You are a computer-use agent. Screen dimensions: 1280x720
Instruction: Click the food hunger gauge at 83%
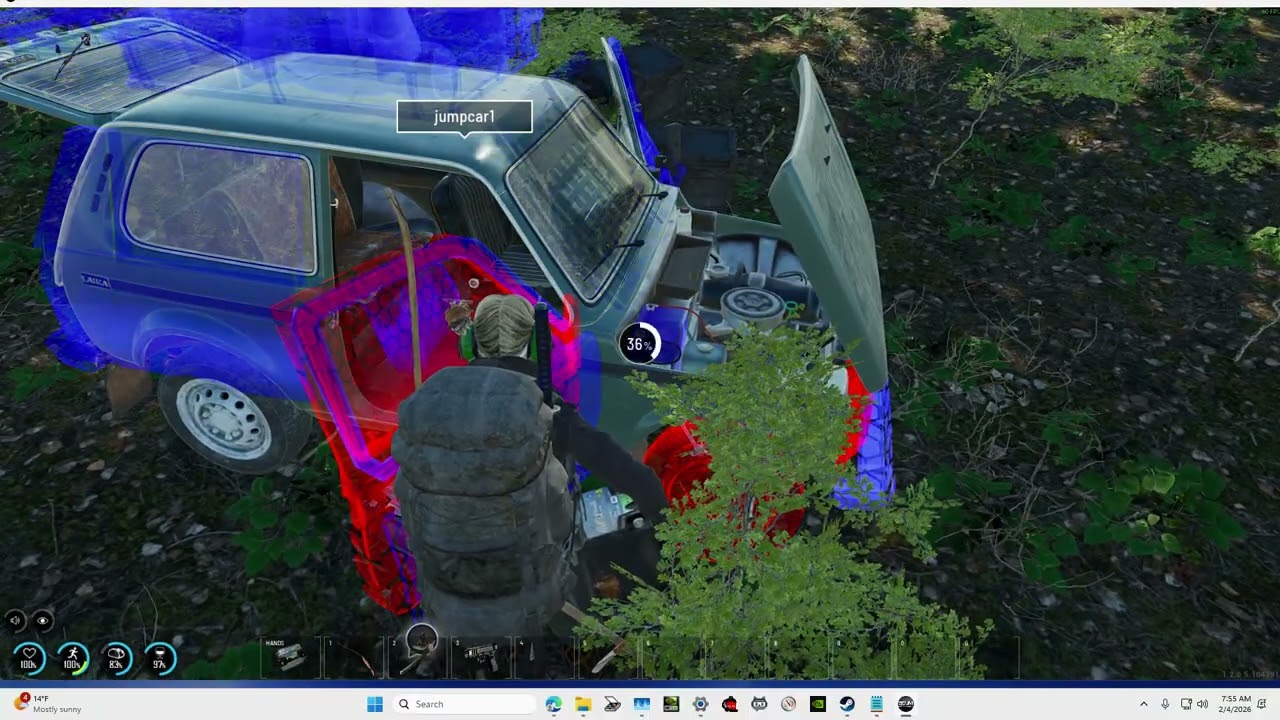point(116,658)
